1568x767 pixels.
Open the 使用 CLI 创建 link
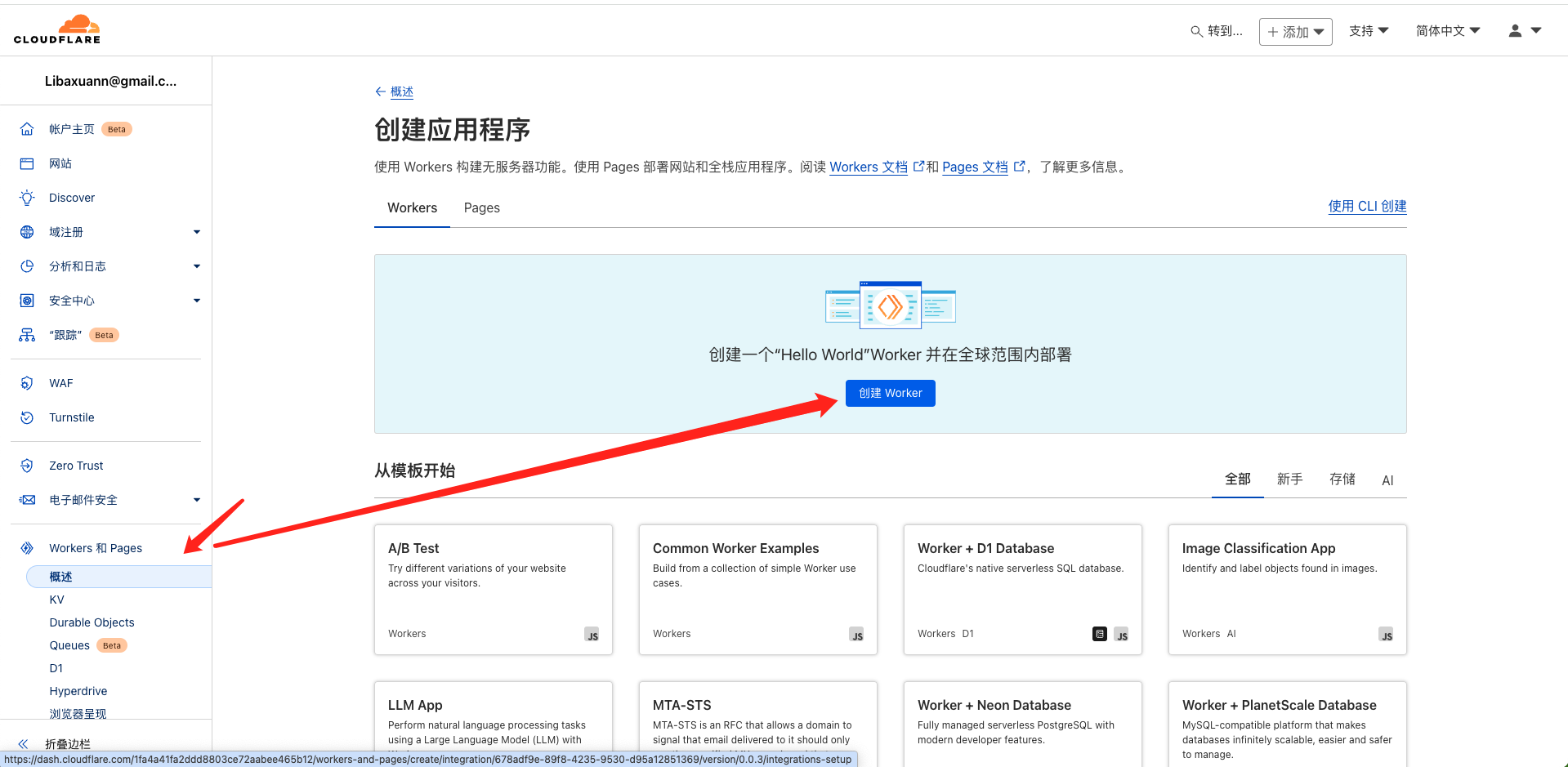1367,207
